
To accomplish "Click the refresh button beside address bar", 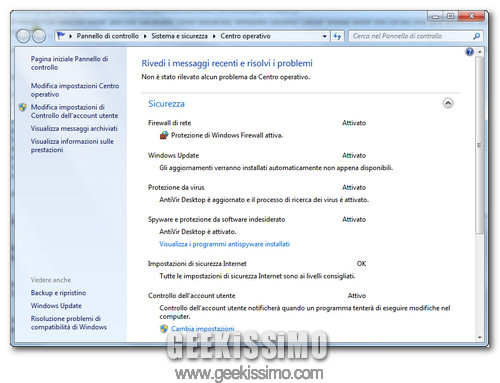I will click(x=338, y=36).
